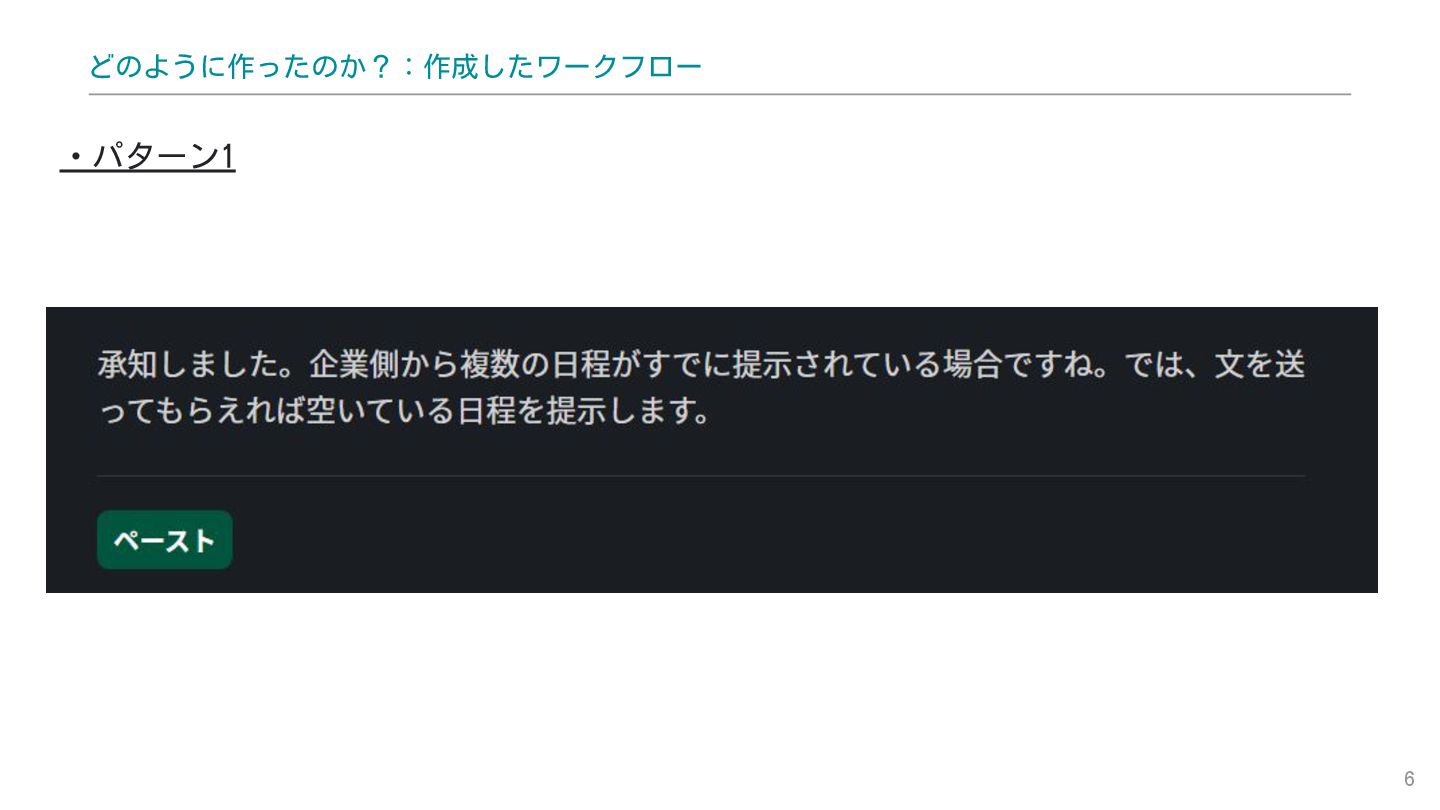The height and width of the screenshot is (810, 1440).
Task: Click the green ペースト button
Action: point(164,540)
